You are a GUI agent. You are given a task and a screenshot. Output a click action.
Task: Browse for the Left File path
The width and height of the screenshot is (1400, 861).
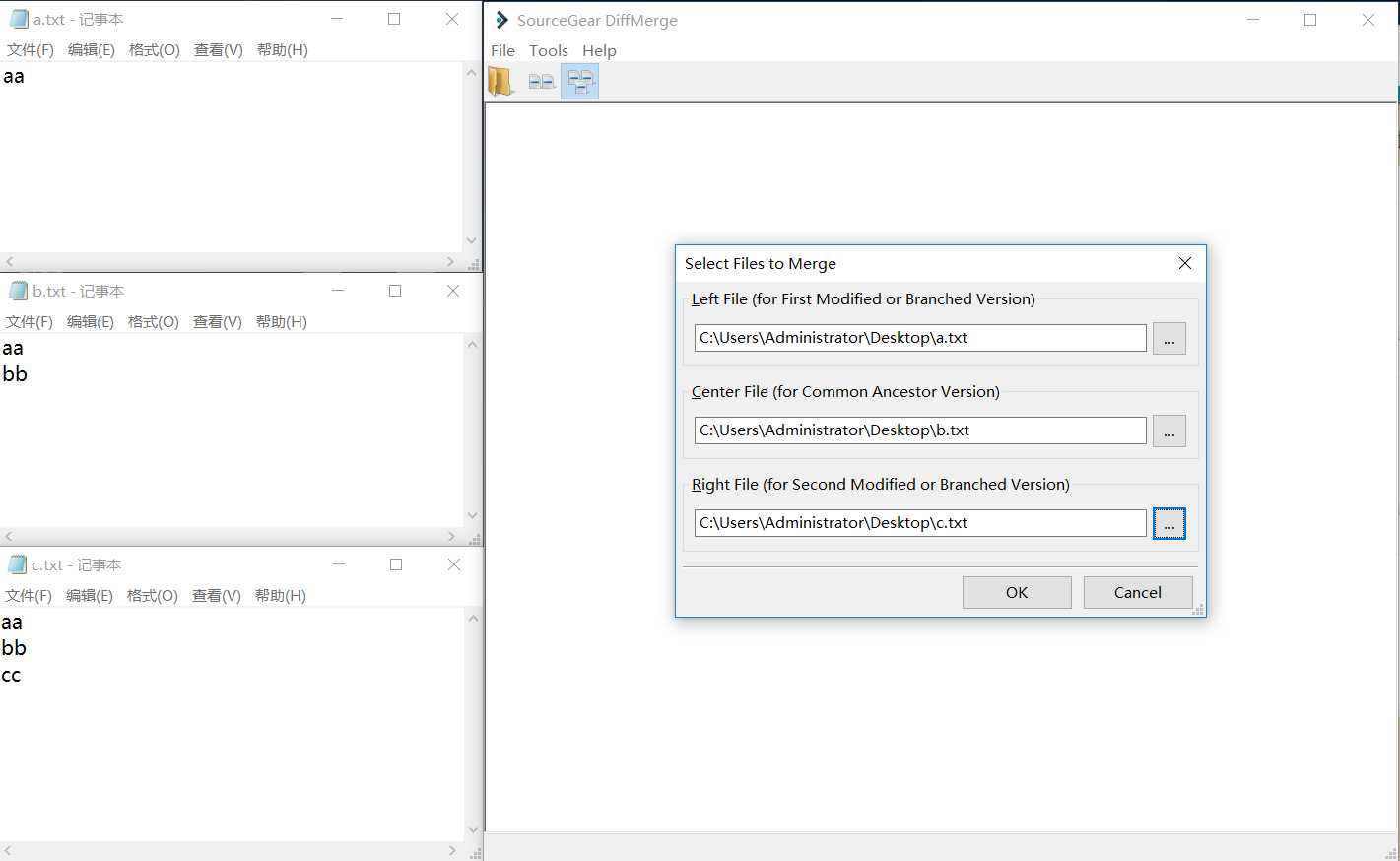point(1169,338)
